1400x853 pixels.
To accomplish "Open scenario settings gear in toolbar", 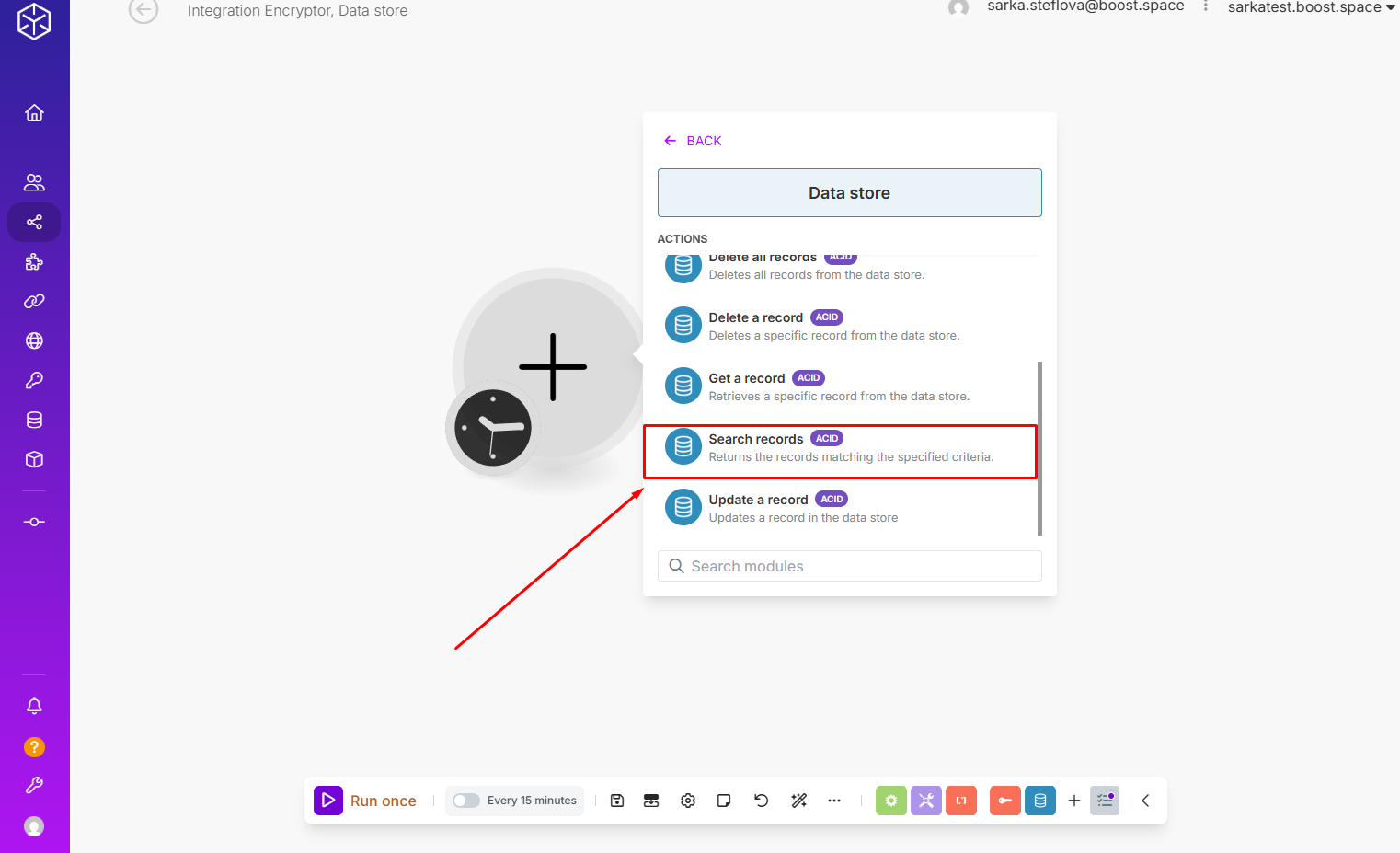I will coord(688,801).
